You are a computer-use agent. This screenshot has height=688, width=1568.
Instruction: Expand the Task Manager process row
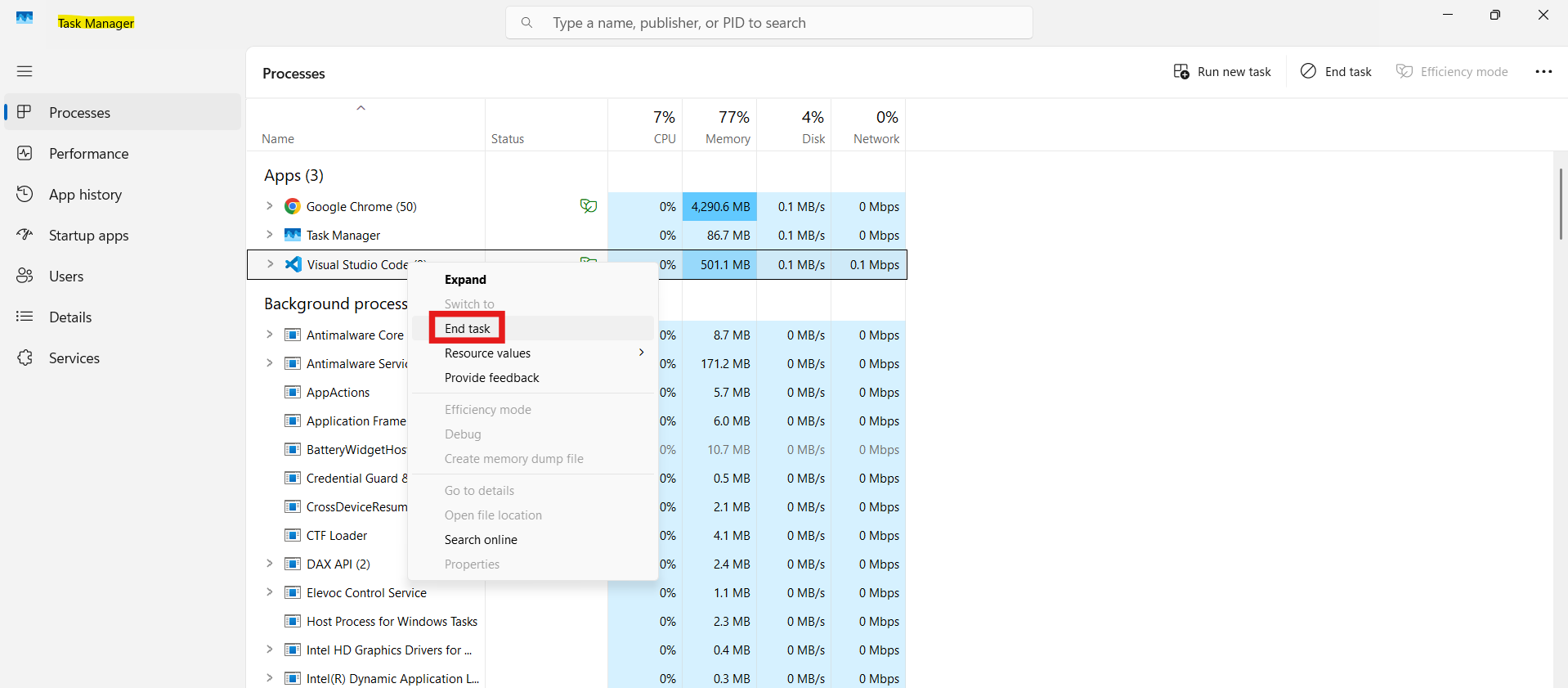pyautogui.click(x=269, y=235)
